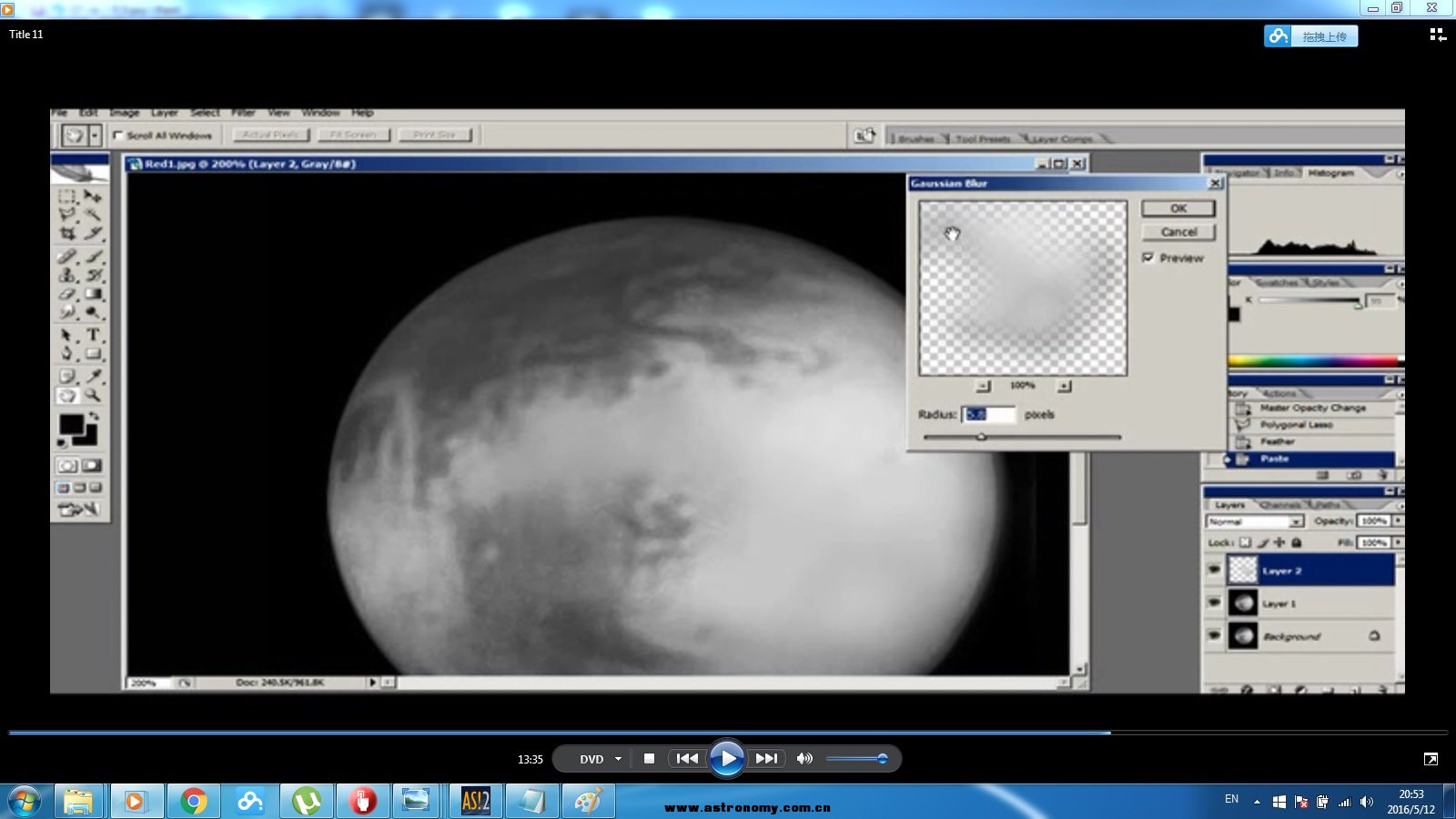This screenshot has width=1456, height=819.
Task: Play the paused DVD video
Action: (x=726, y=758)
